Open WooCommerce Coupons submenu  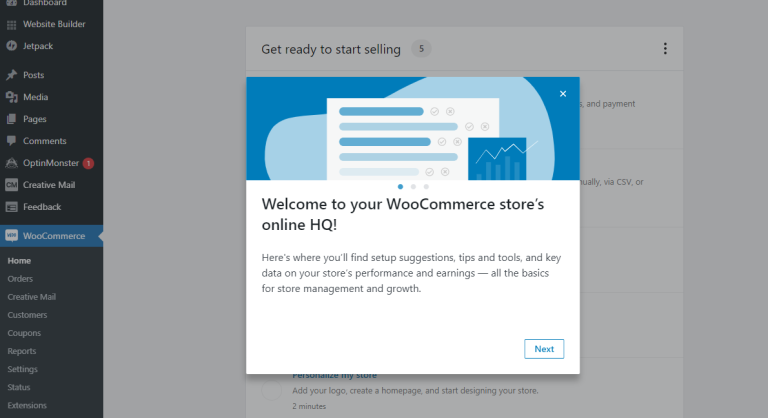click(24, 333)
